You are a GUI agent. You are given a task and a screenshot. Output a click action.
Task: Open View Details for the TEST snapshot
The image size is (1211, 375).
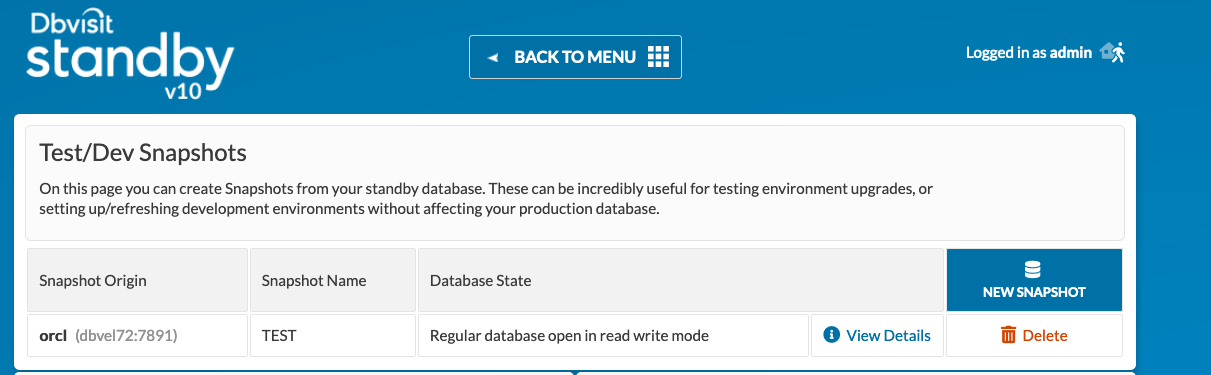pos(877,335)
